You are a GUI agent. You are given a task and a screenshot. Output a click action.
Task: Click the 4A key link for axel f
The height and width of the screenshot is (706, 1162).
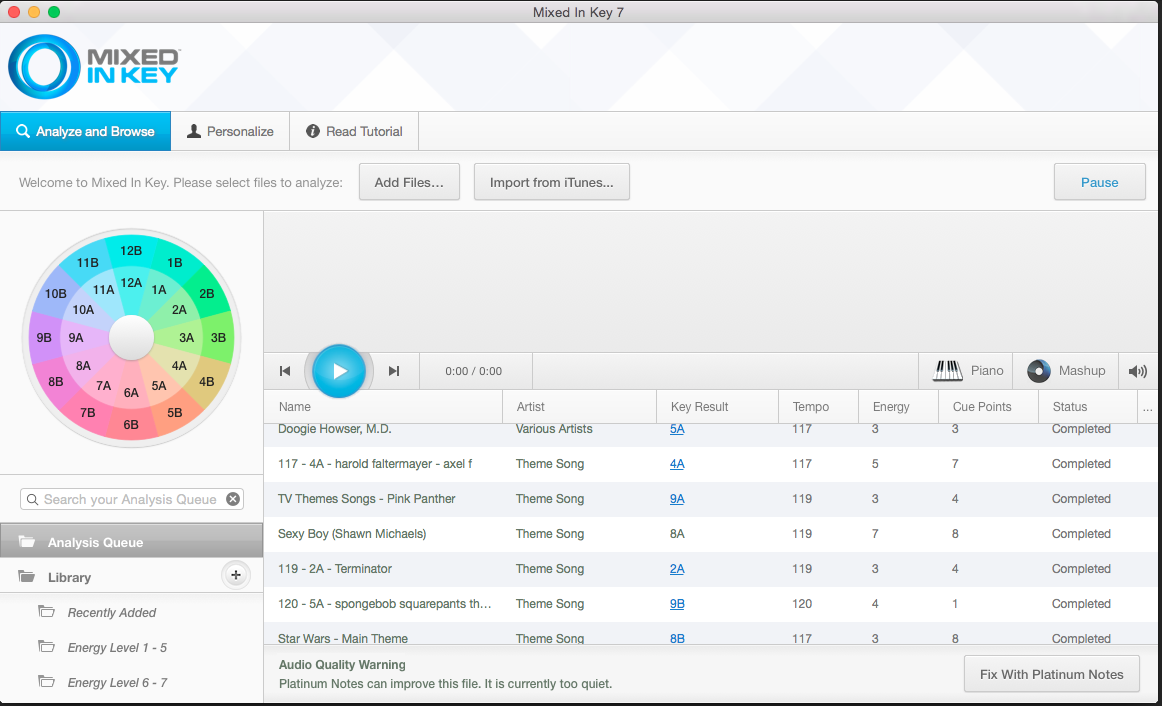[677, 464]
